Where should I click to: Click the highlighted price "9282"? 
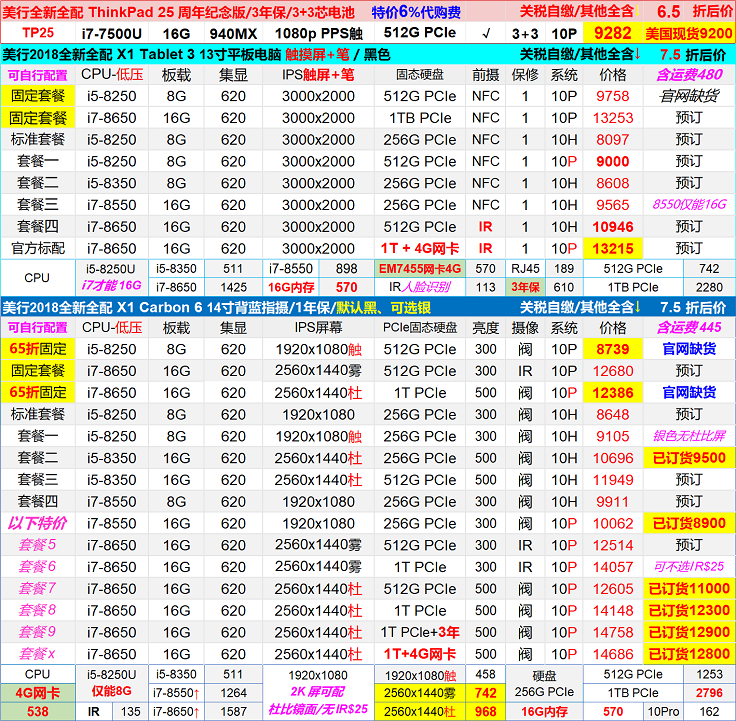click(x=613, y=33)
